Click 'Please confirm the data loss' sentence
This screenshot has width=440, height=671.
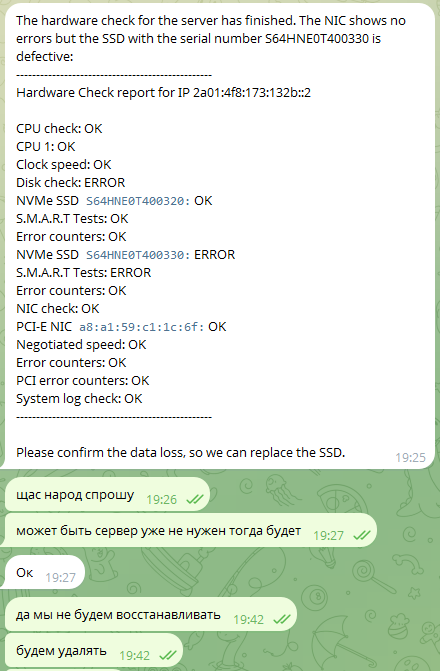pos(181,452)
